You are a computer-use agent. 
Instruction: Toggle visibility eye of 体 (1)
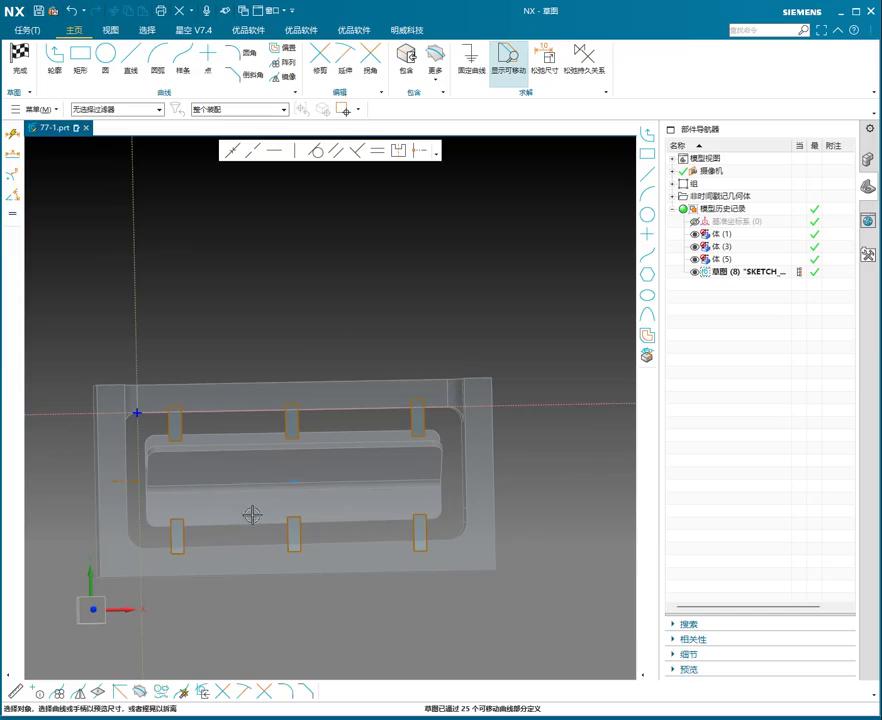click(x=695, y=234)
